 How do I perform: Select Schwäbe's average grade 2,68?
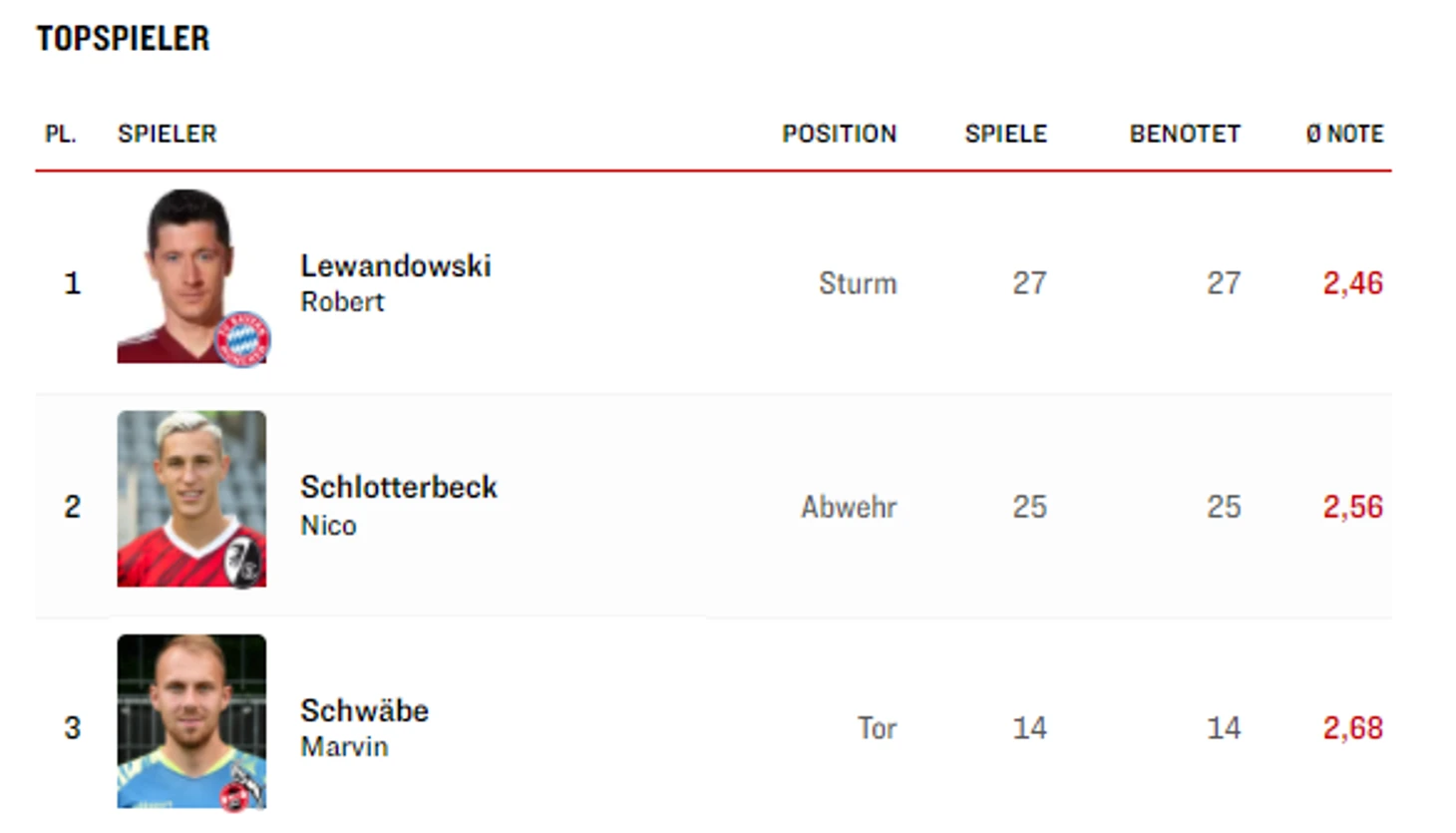1352,728
